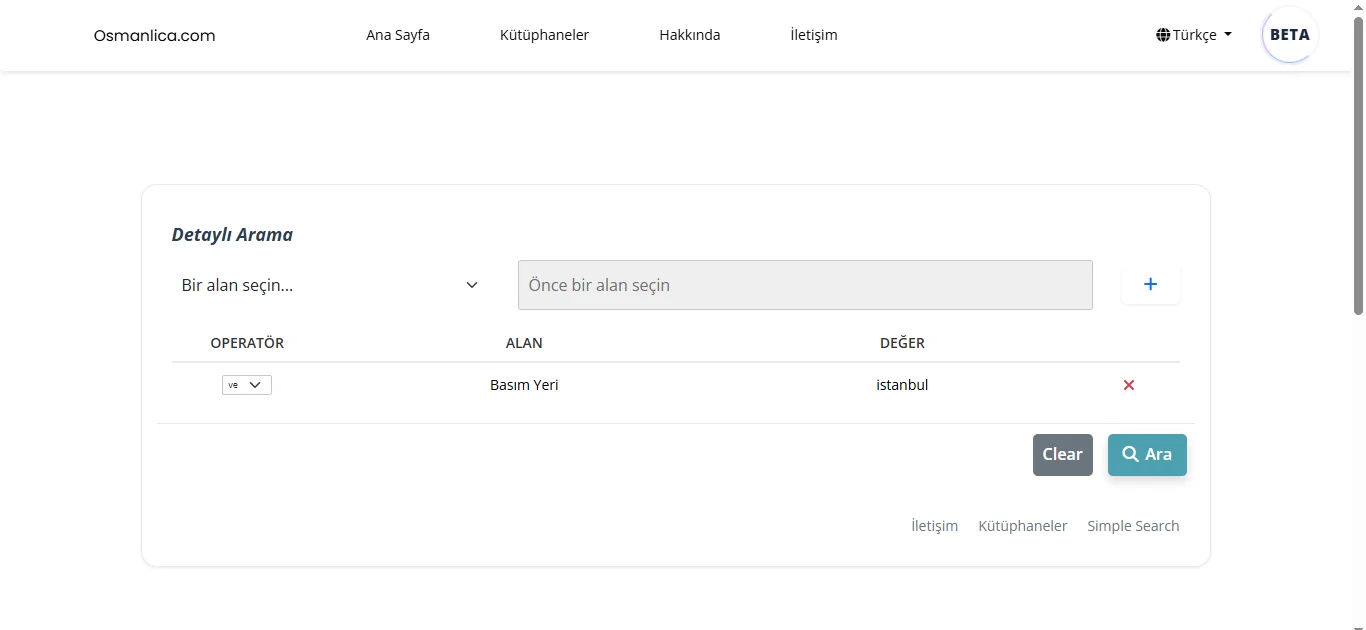1366x630 pixels.
Task: Click the 'Detaylı Arama' heading
Action: [x=232, y=235]
